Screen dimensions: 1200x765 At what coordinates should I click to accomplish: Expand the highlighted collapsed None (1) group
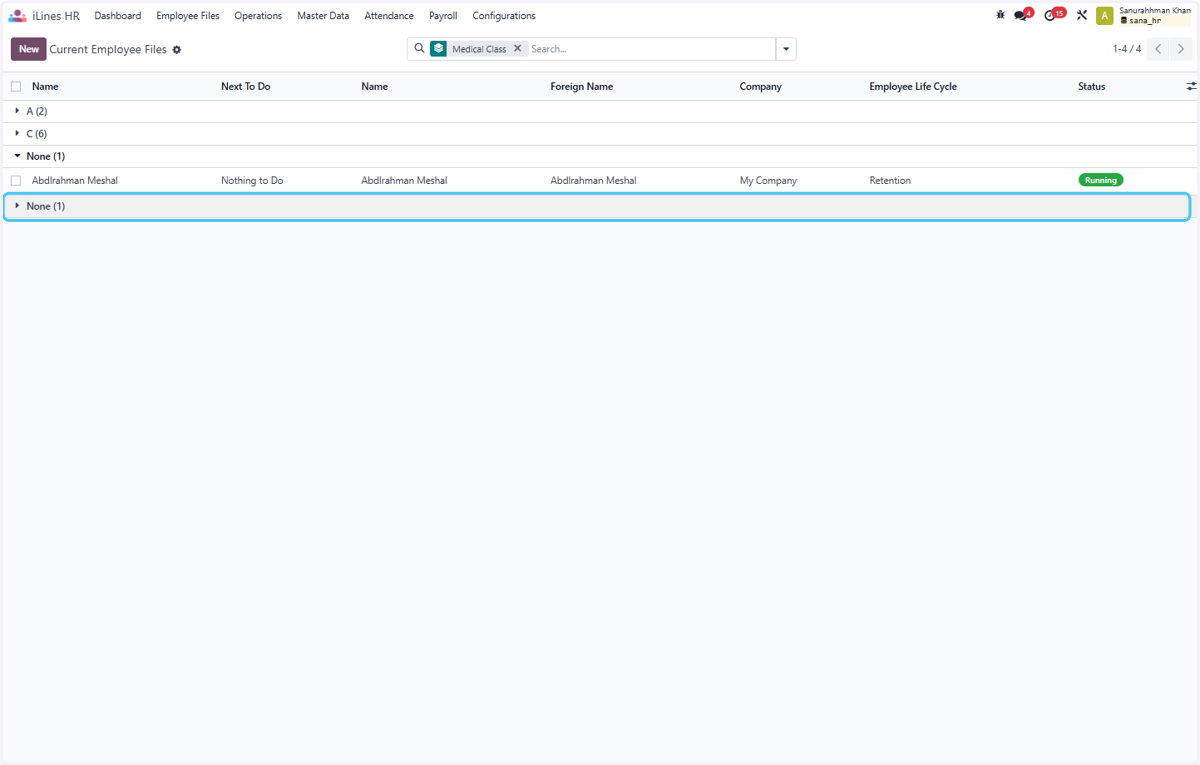(597, 206)
